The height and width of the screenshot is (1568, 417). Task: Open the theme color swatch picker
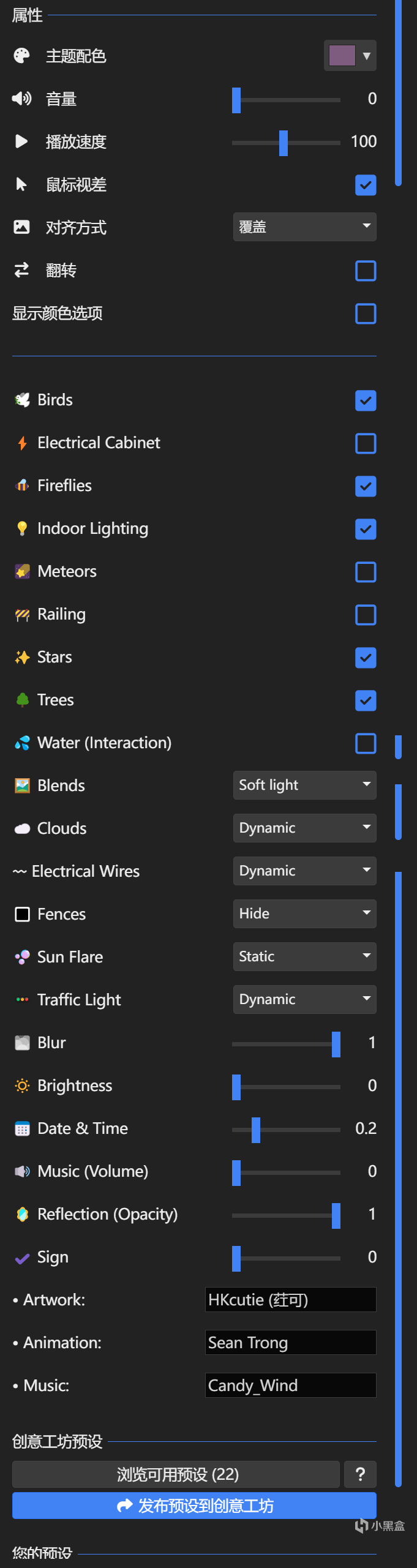coord(350,56)
